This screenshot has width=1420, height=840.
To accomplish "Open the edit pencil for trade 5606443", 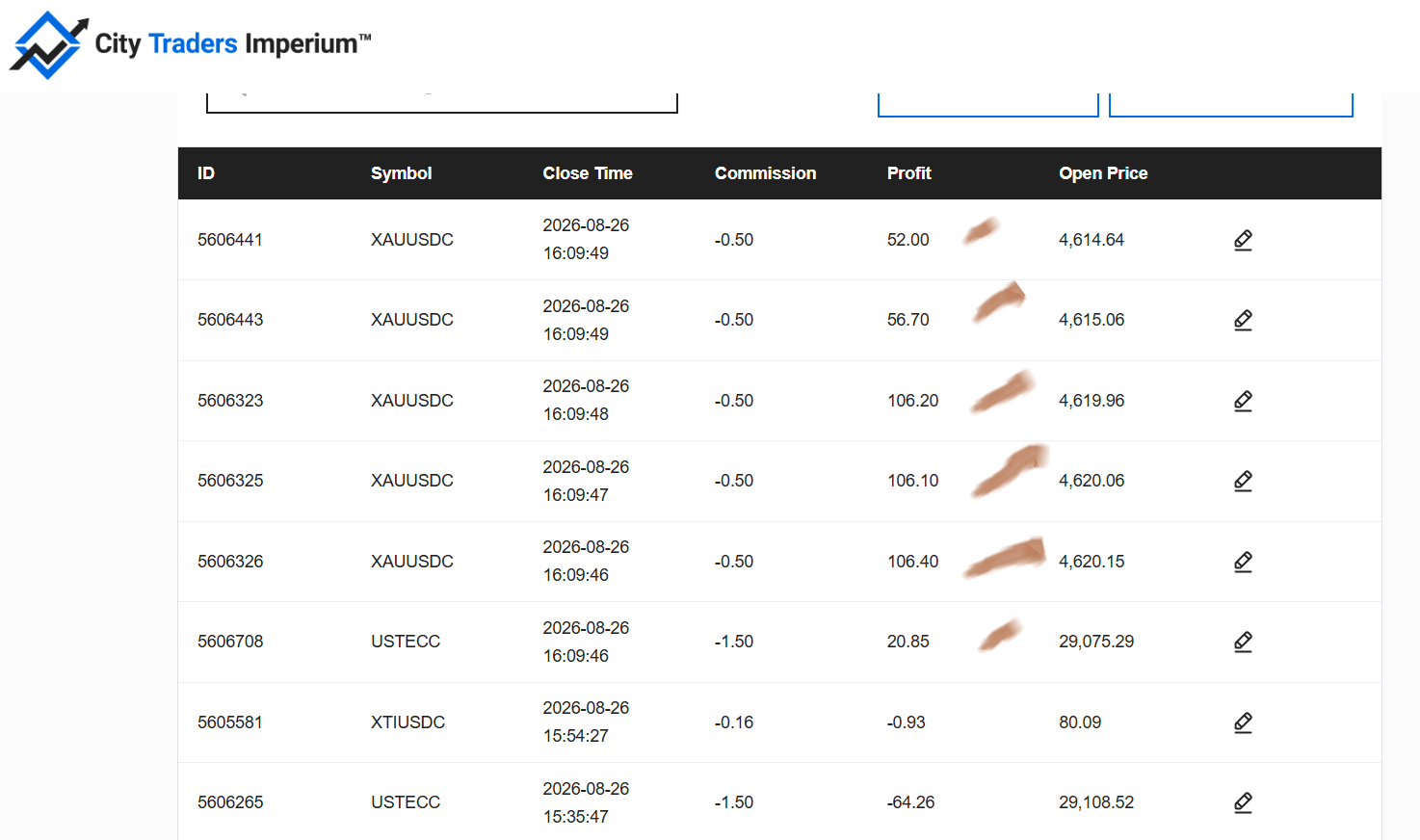I will point(1243,320).
